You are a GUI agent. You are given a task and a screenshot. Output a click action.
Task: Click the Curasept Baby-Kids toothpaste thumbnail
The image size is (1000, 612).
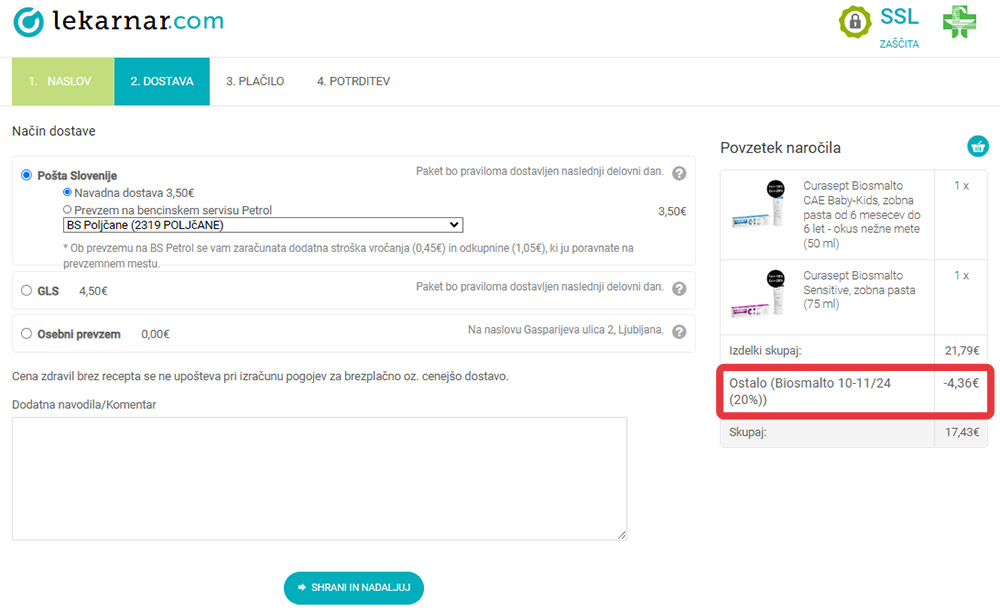pos(760,204)
